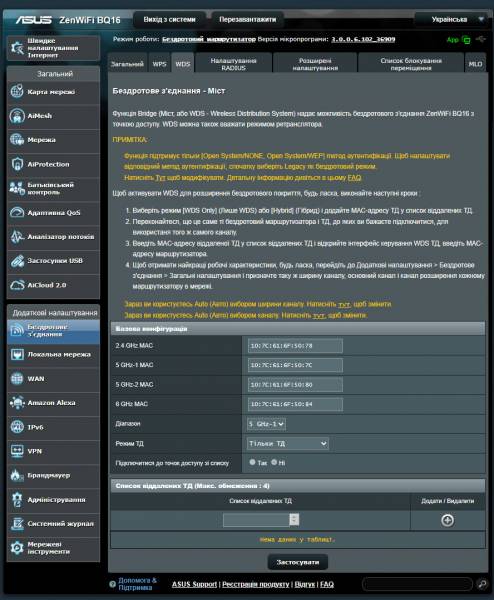Open the Amazon Alexa icon
This screenshot has height=600, width=494.
click(17, 403)
